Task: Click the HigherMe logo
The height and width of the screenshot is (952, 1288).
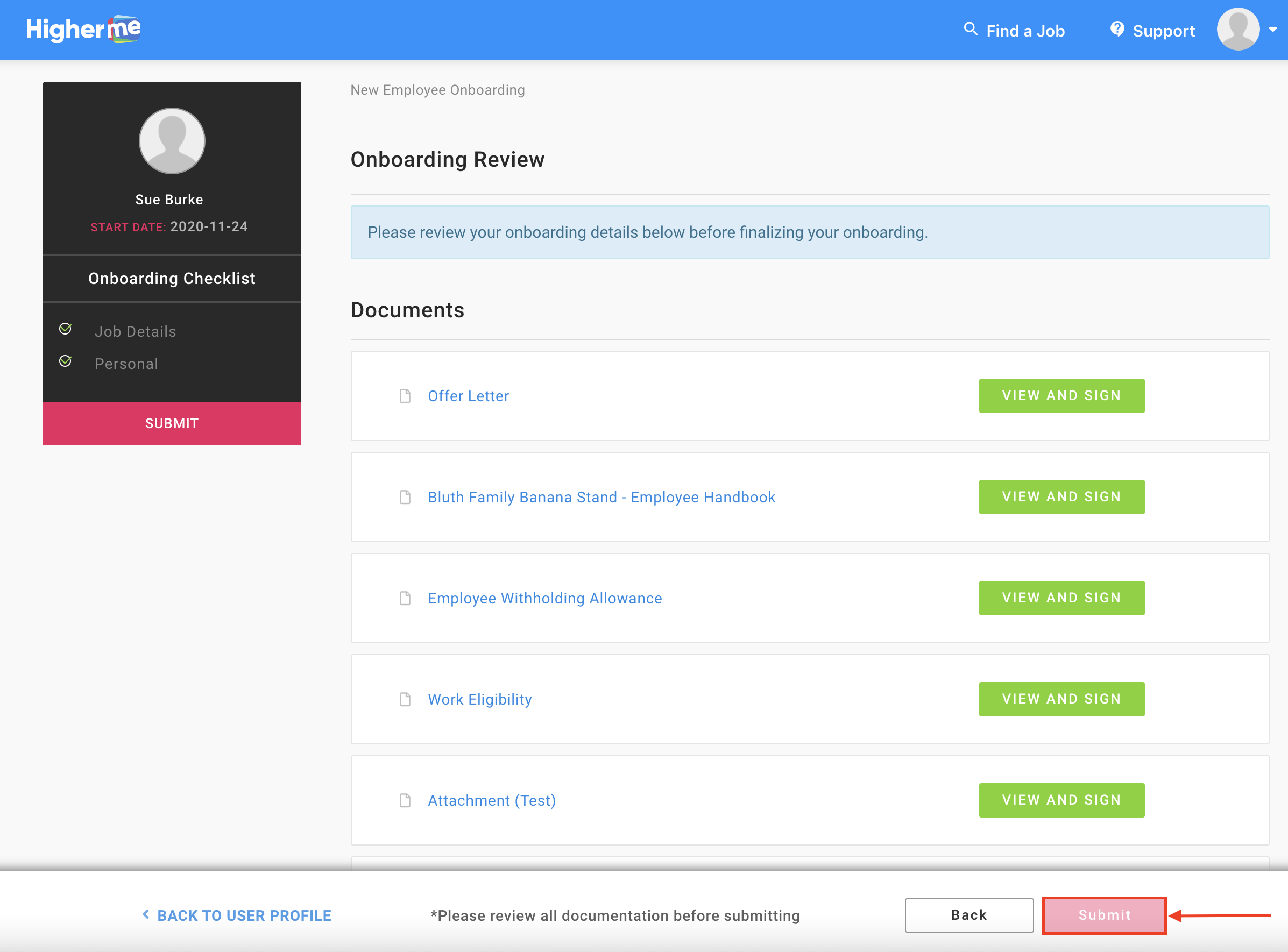Action: [x=83, y=30]
